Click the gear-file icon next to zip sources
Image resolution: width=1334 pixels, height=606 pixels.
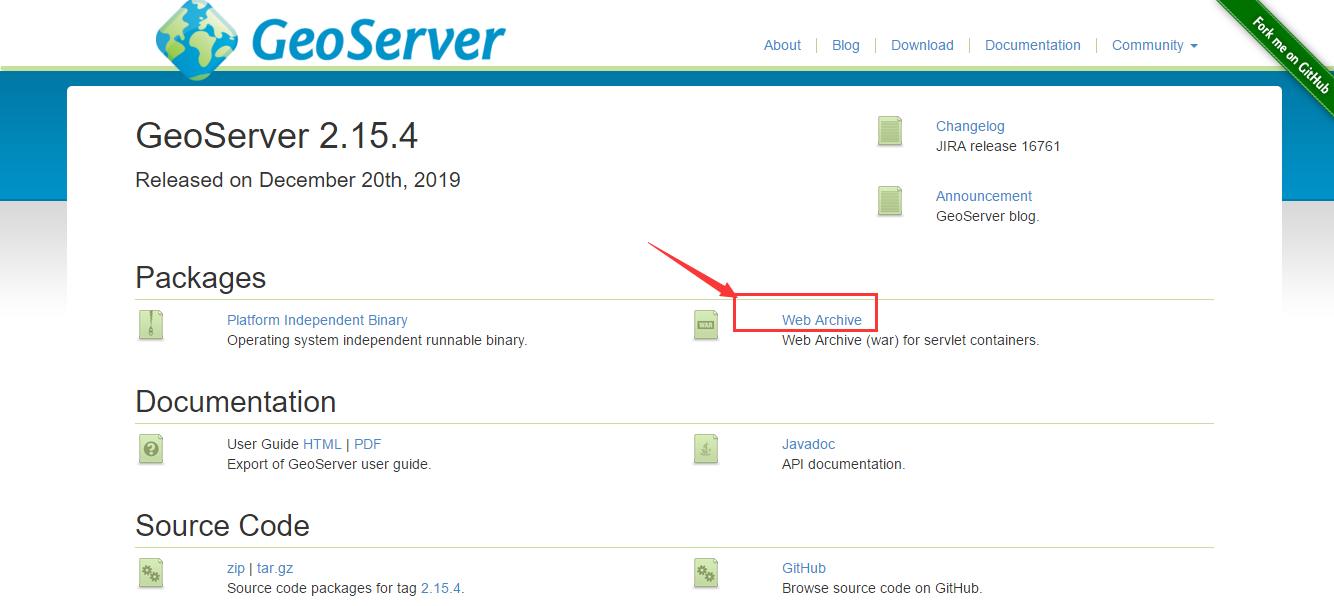pos(150,573)
